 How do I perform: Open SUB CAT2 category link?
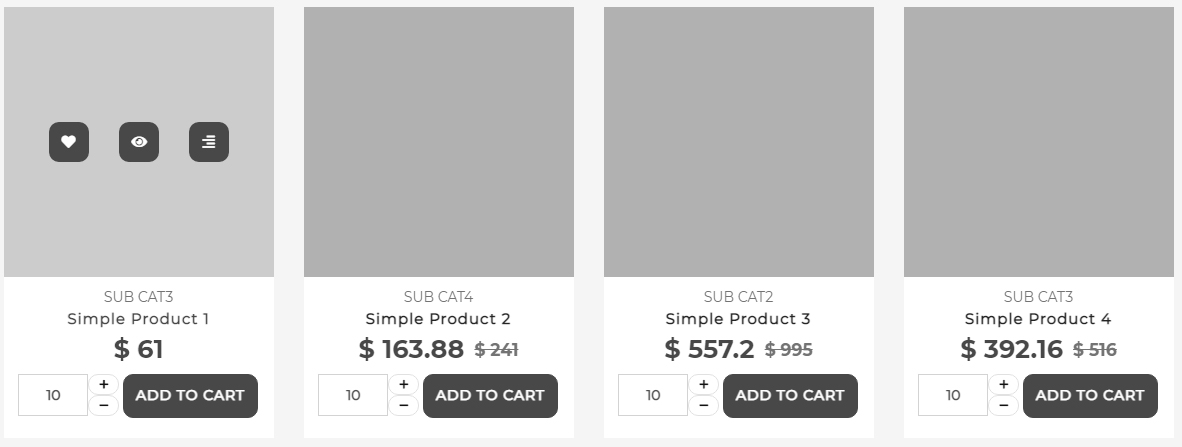[x=738, y=297]
